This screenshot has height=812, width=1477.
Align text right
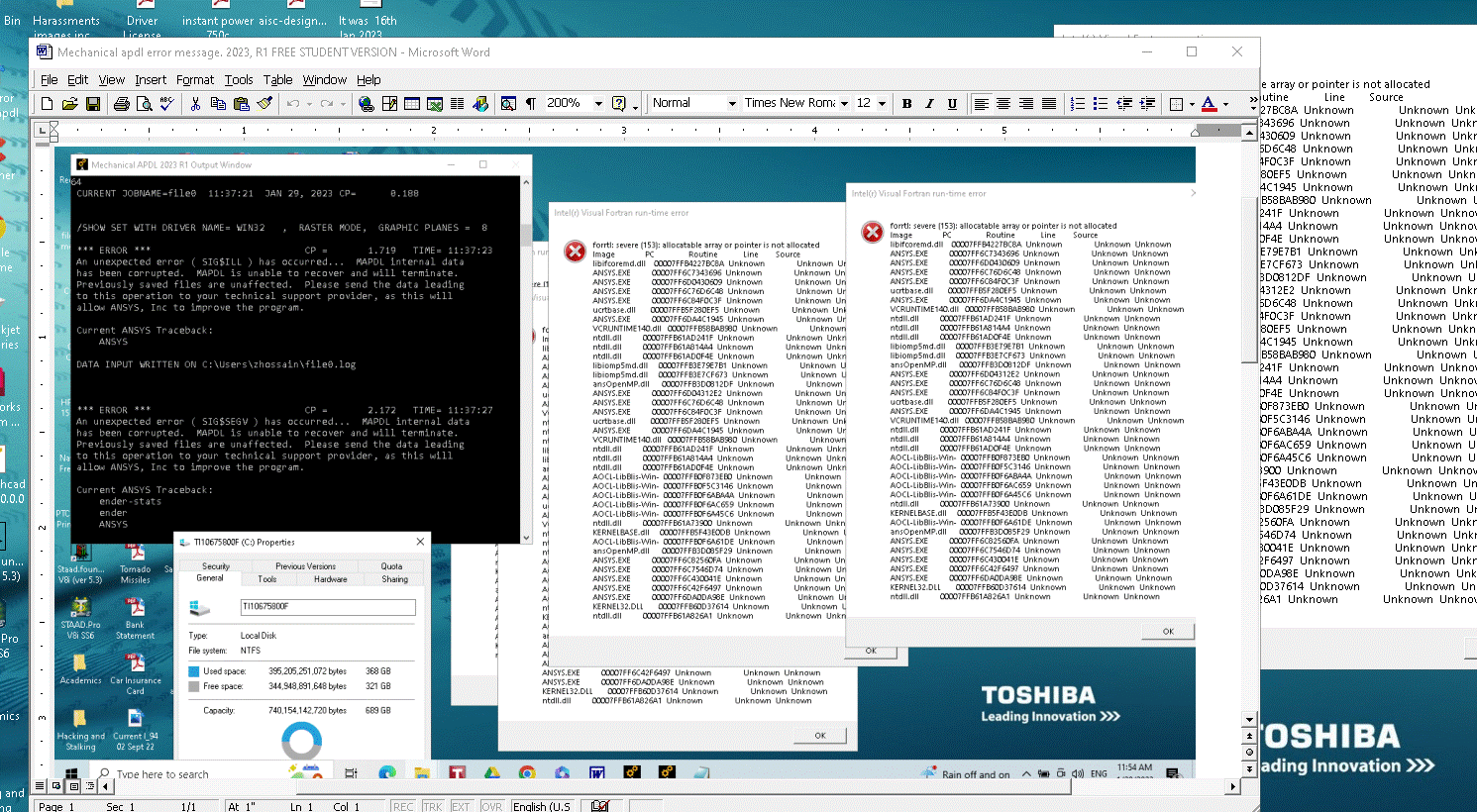(x=1026, y=103)
